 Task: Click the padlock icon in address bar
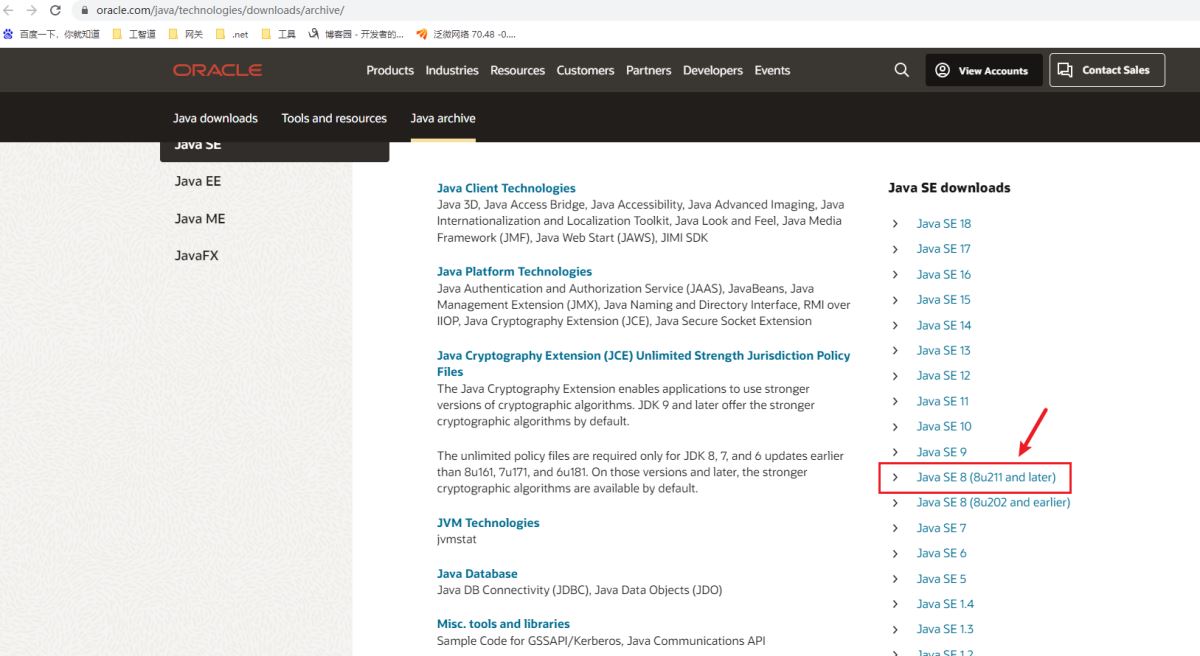(84, 10)
